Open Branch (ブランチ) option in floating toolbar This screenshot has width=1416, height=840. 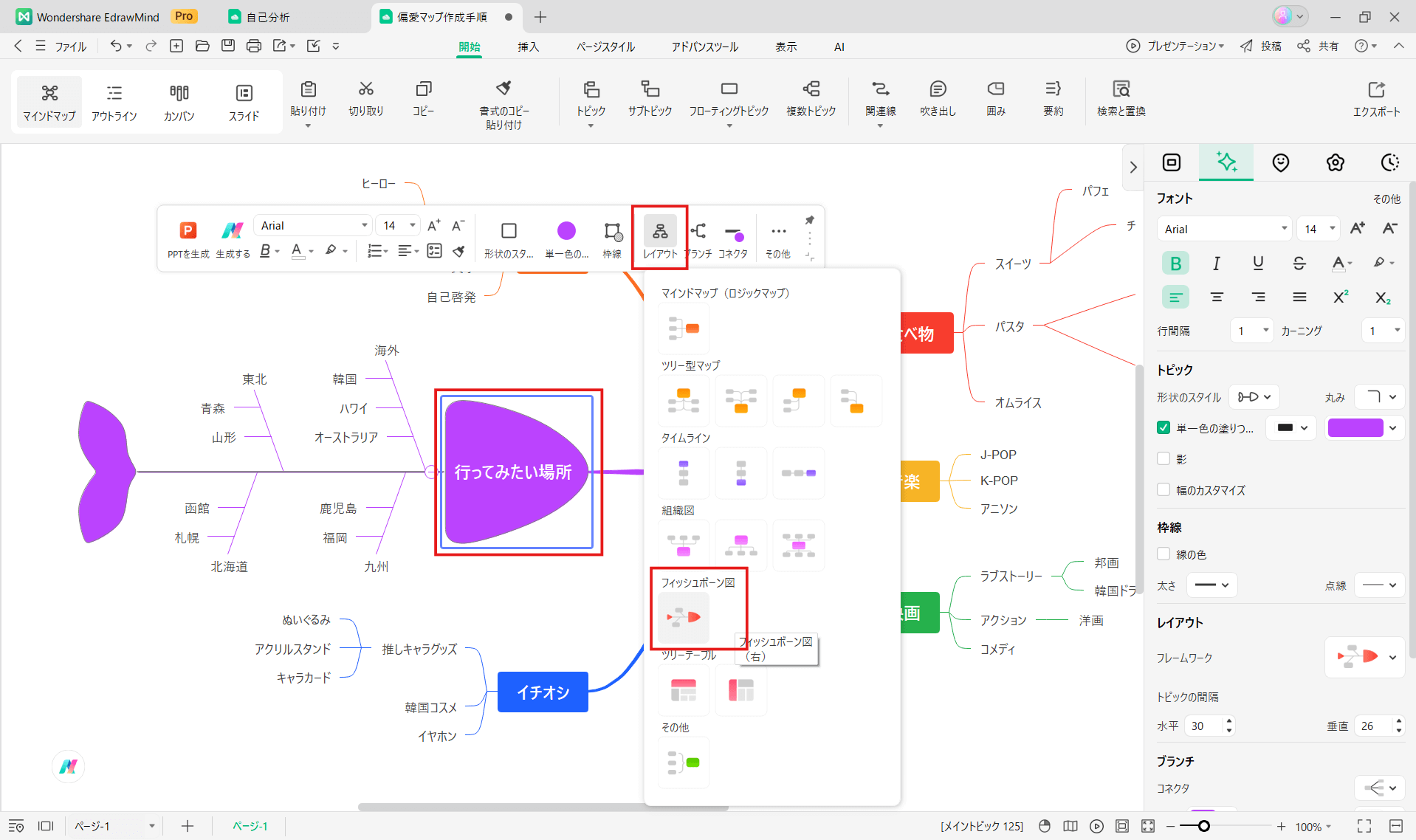tap(698, 238)
